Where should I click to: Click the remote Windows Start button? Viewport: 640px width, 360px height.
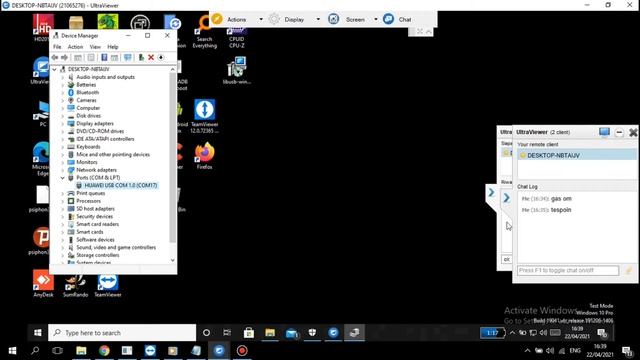coord(38,333)
